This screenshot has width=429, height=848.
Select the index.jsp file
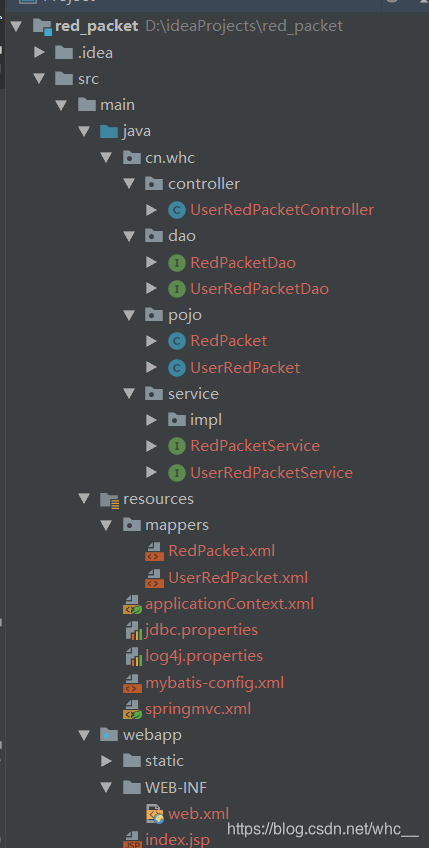click(177, 840)
